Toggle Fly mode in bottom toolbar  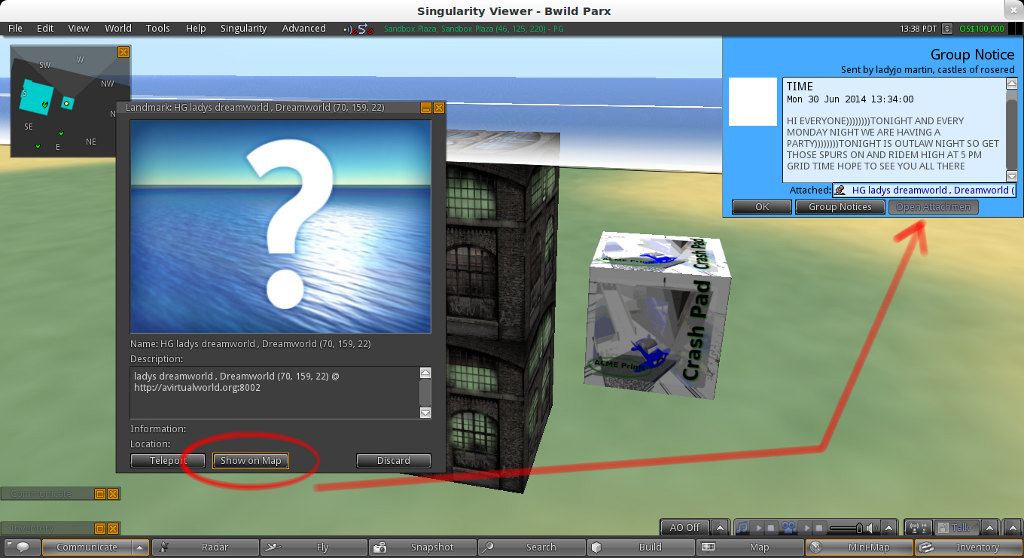(314, 547)
